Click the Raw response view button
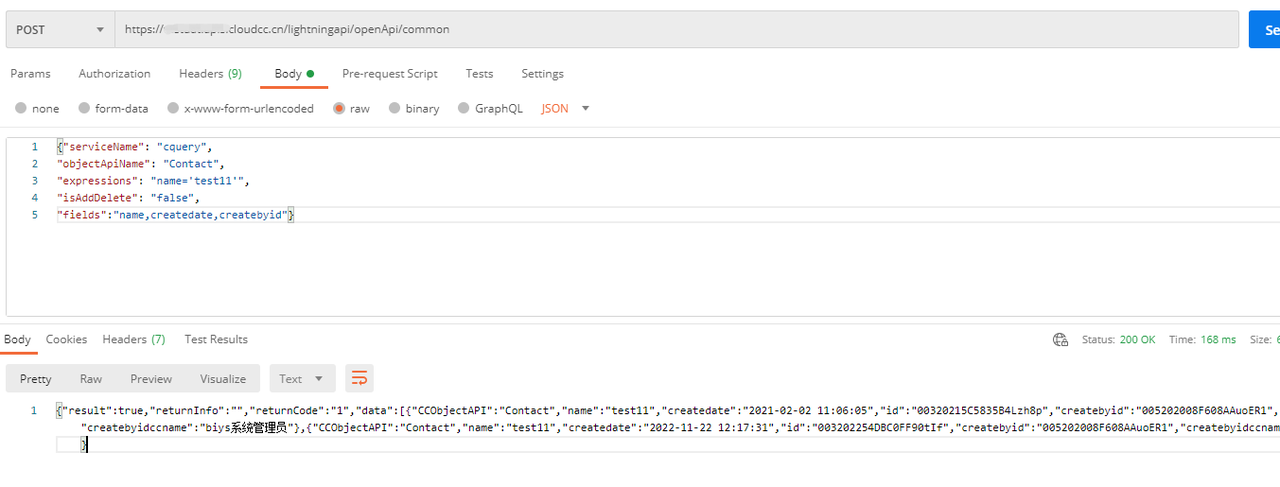 [x=91, y=379]
